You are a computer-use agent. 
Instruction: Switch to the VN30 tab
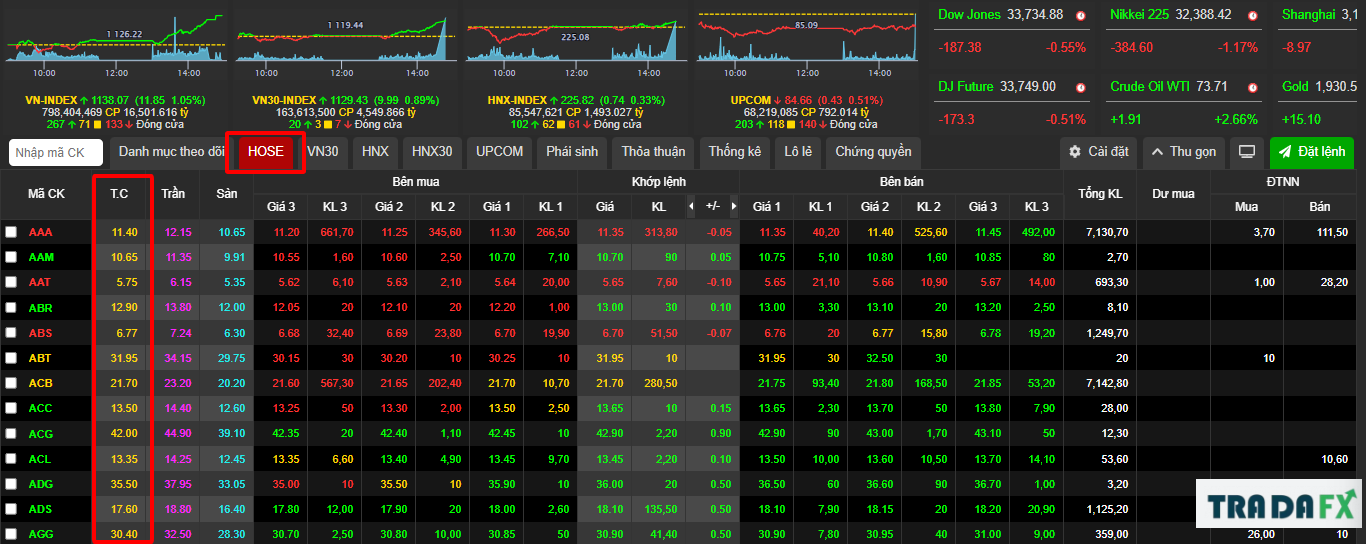pos(322,152)
